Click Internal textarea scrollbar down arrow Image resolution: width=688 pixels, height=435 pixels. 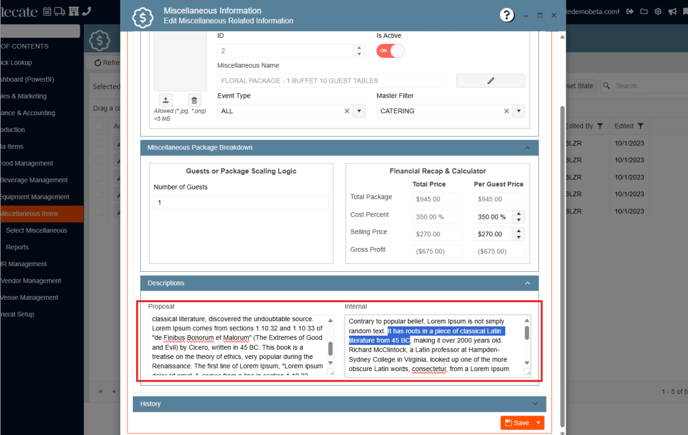(527, 363)
